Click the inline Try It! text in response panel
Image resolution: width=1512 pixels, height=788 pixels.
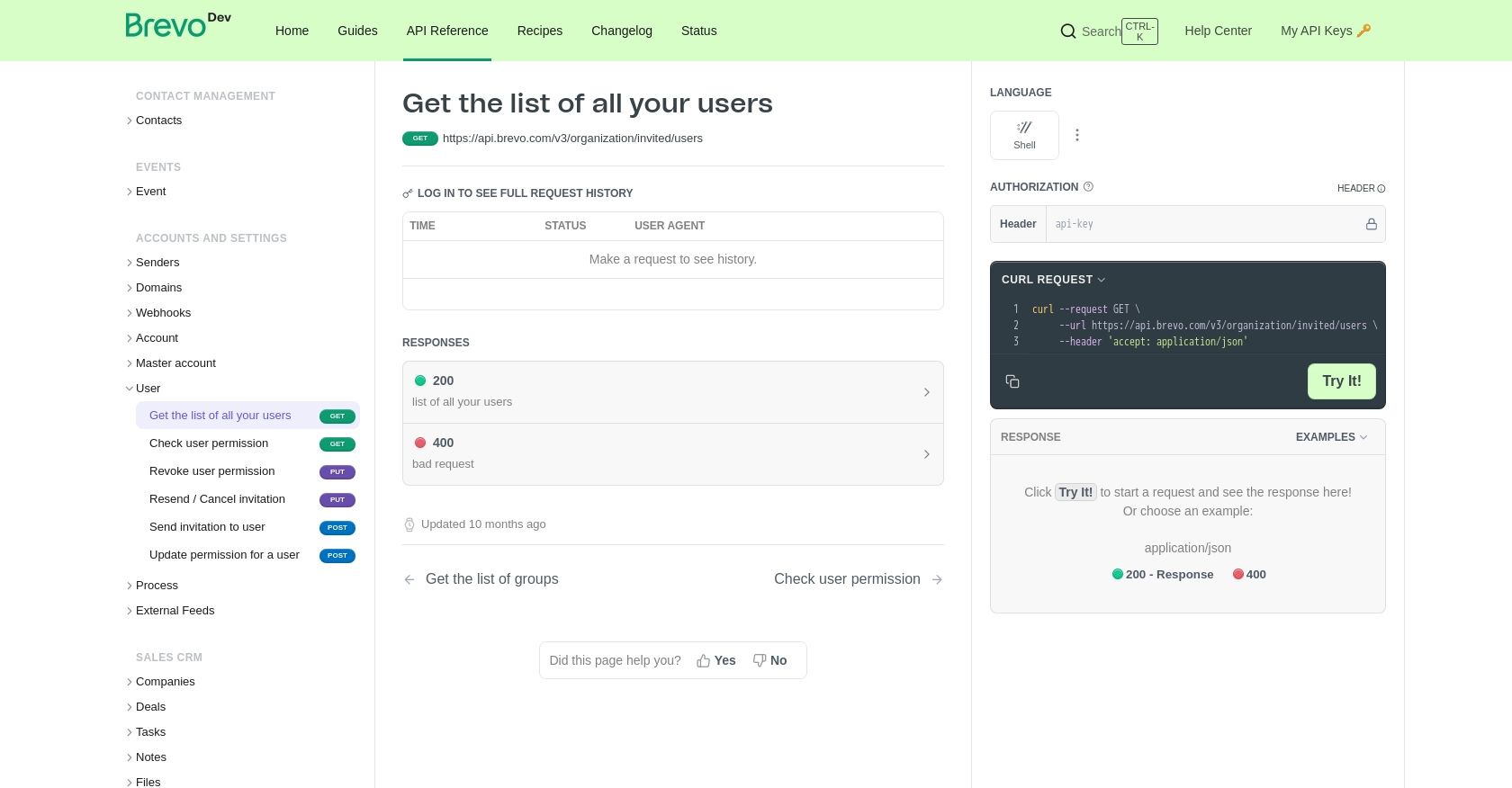pos(1075,492)
